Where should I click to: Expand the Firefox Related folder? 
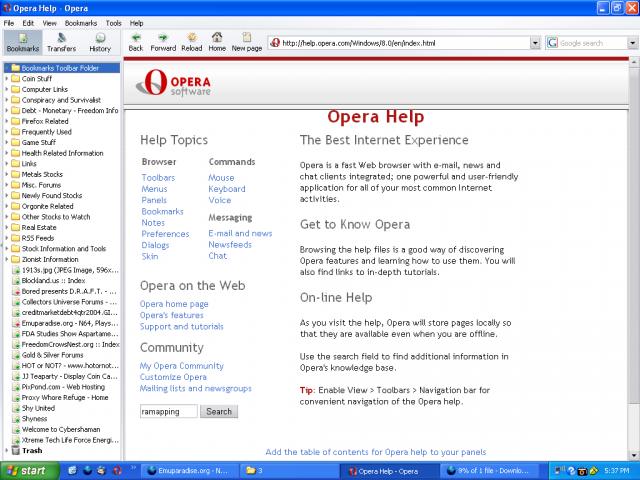(x=7, y=121)
